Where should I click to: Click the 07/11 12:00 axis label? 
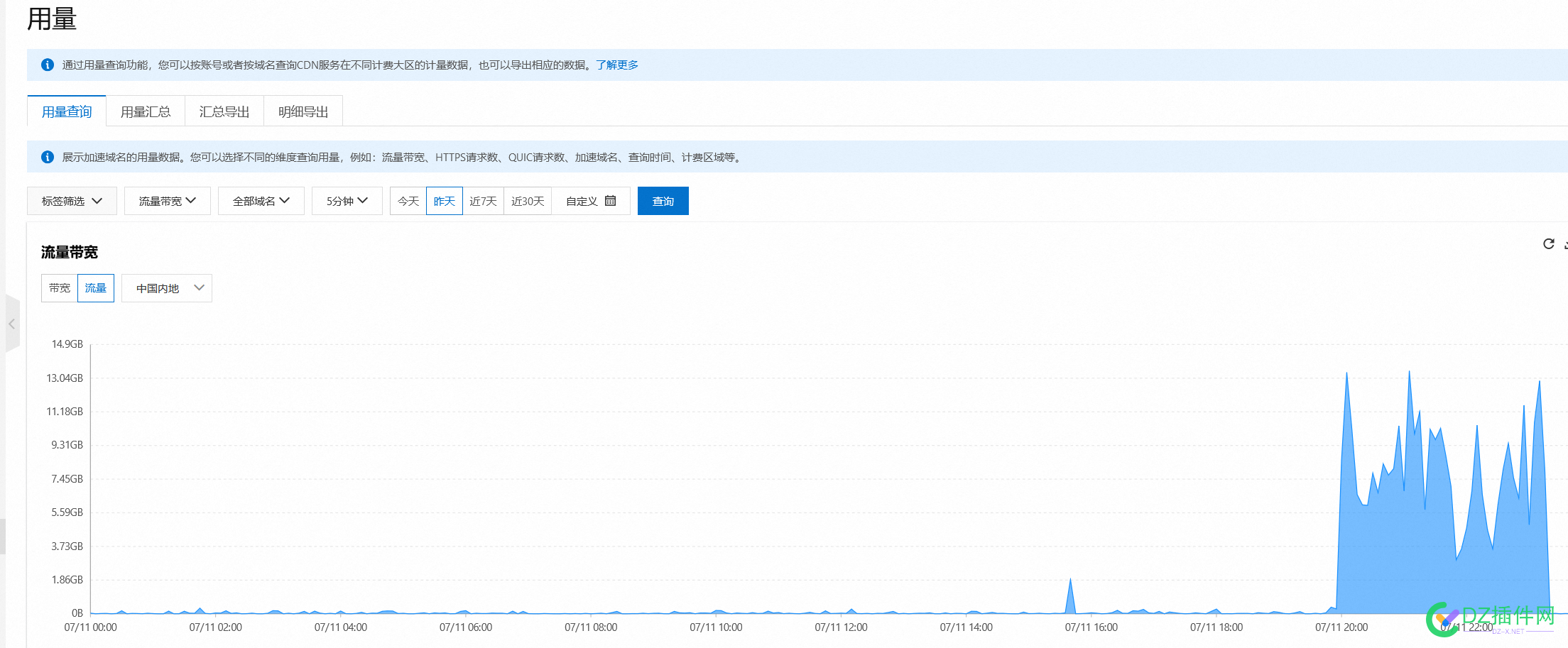pyautogui.click(x=841, y=627)
